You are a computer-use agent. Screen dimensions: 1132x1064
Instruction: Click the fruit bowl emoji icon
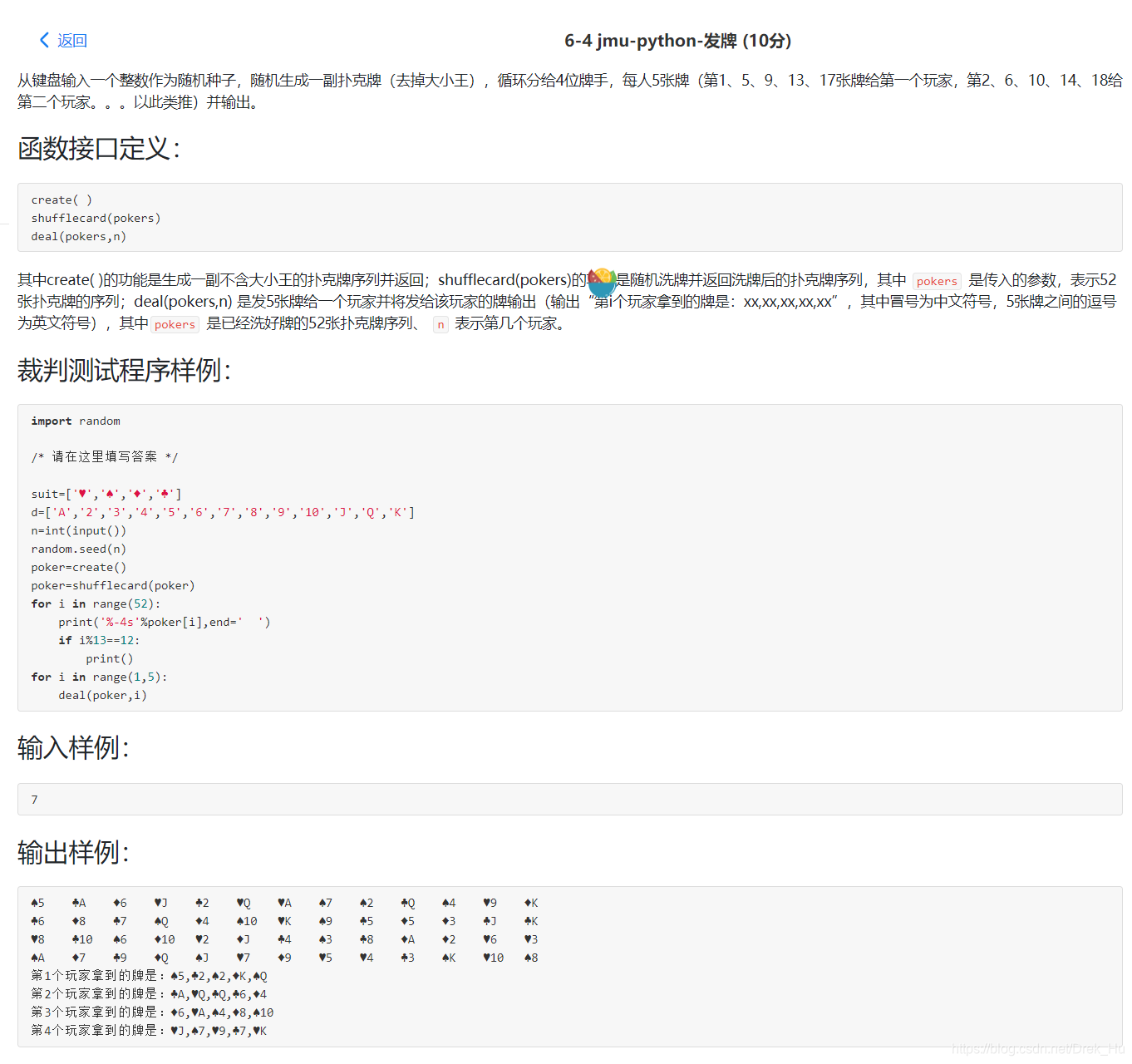pos(601,283)
